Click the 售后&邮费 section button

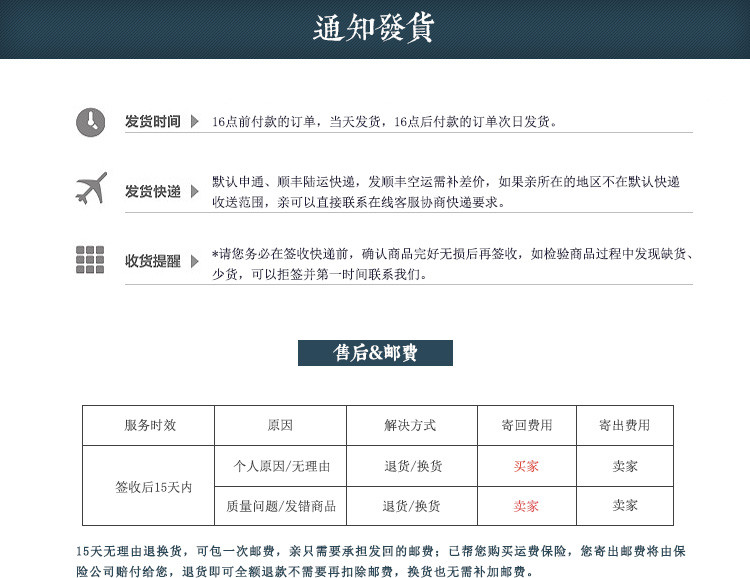[x=375, y=353]
